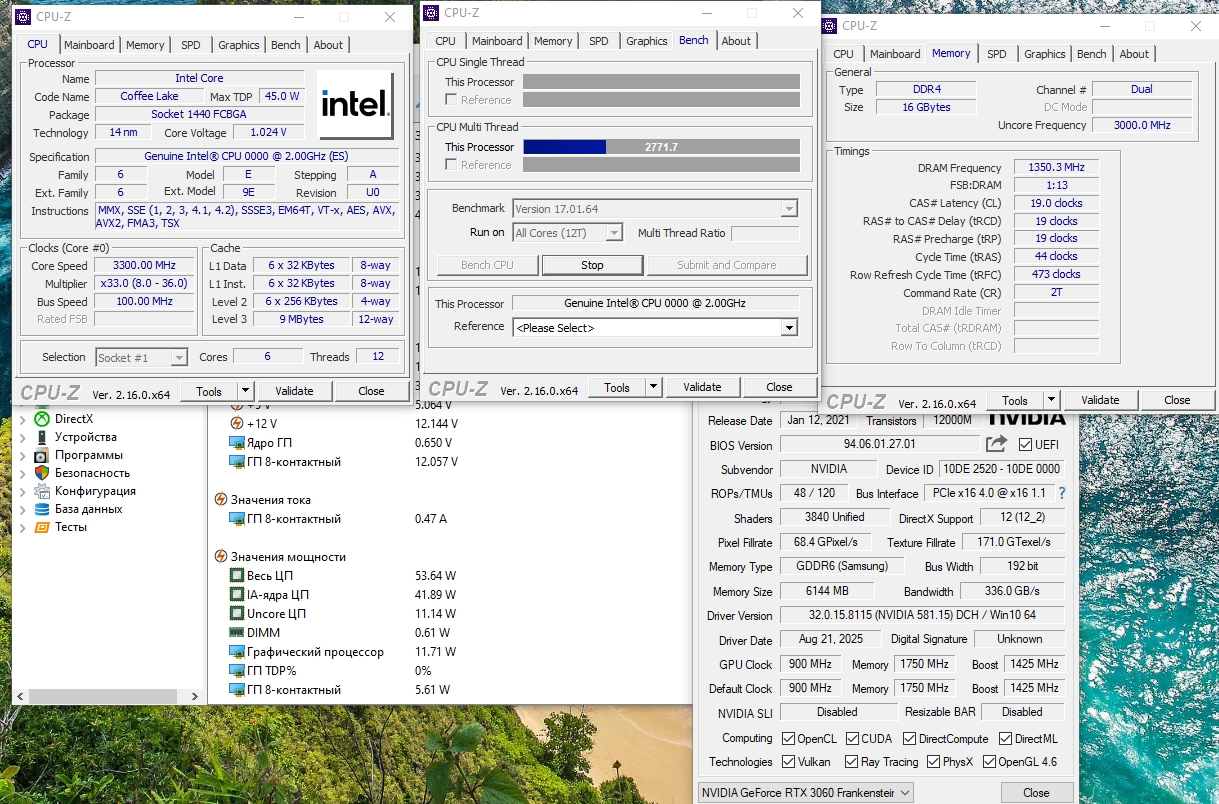Open Tools dropdown arrow in CPU tab window

[245, 391]
